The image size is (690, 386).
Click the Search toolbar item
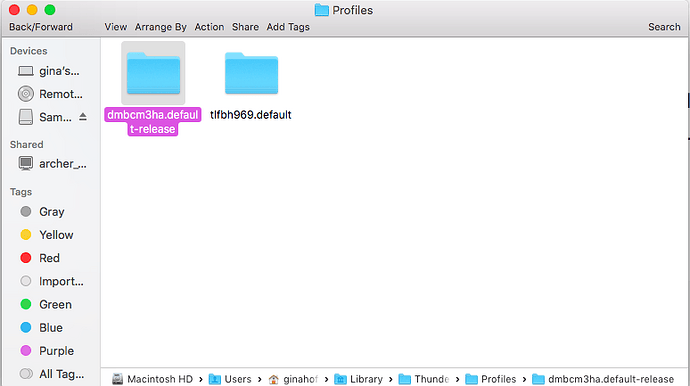point(664,27)
